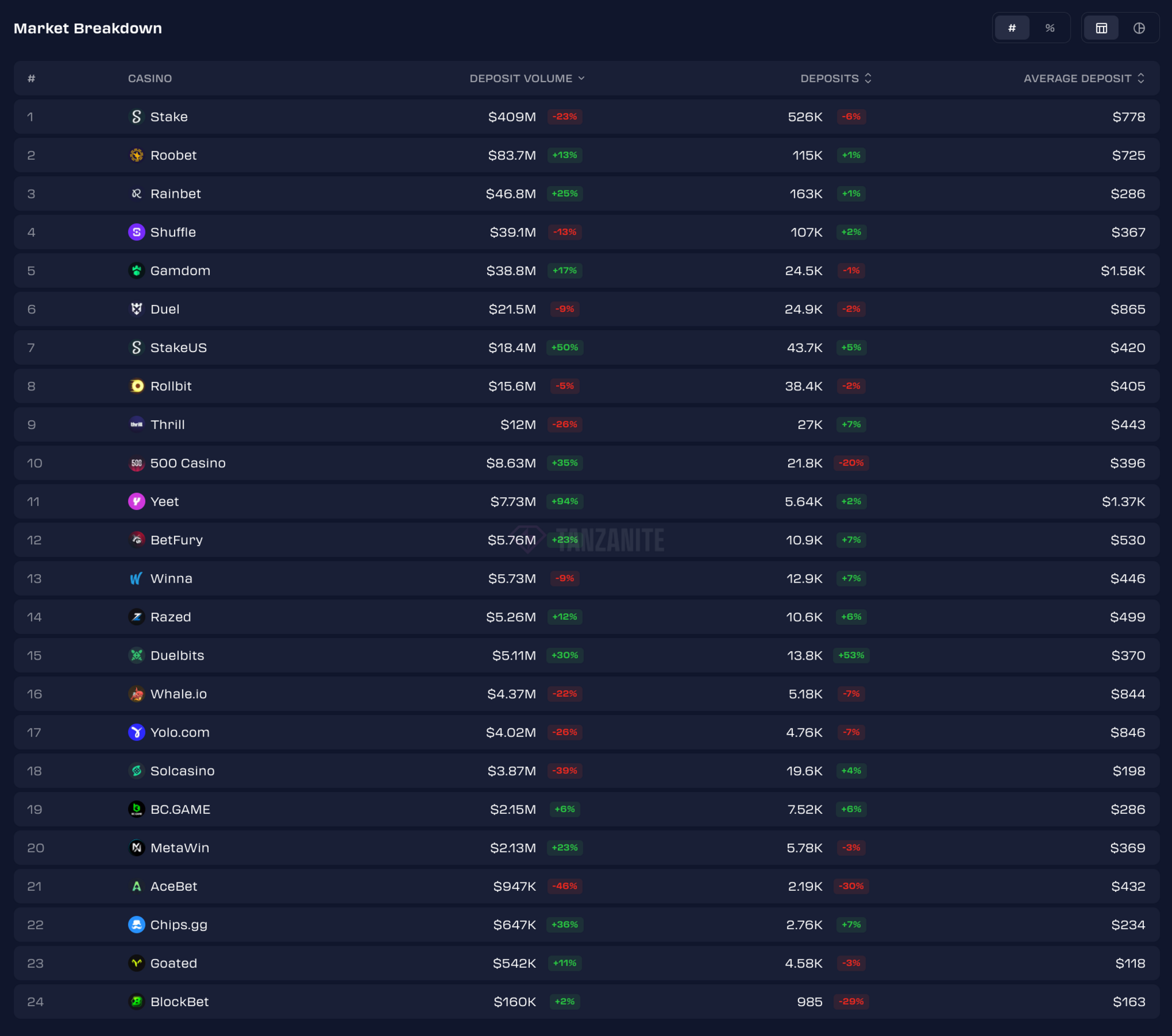1172x1036 pixels.
Task: Click the Yeet pink logo icon
Action: [x=136, y=501]
